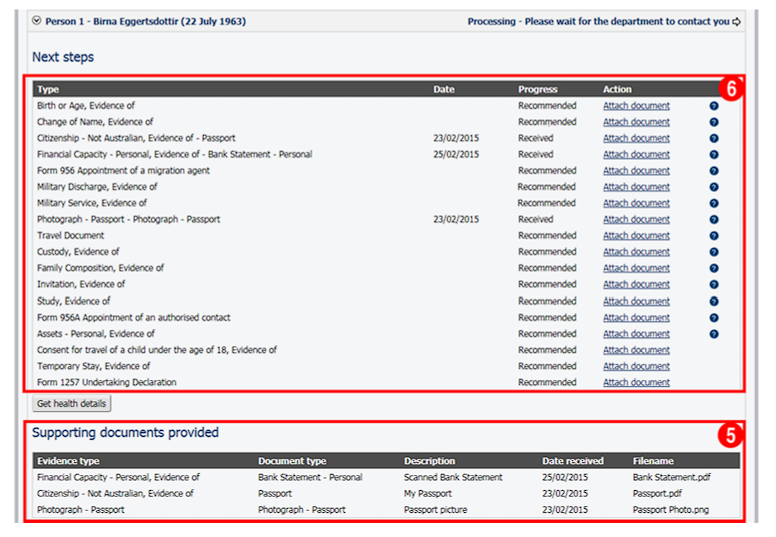The image size is (776, 537).
Task: Click the Progress column header
Action: pos(538,89)
